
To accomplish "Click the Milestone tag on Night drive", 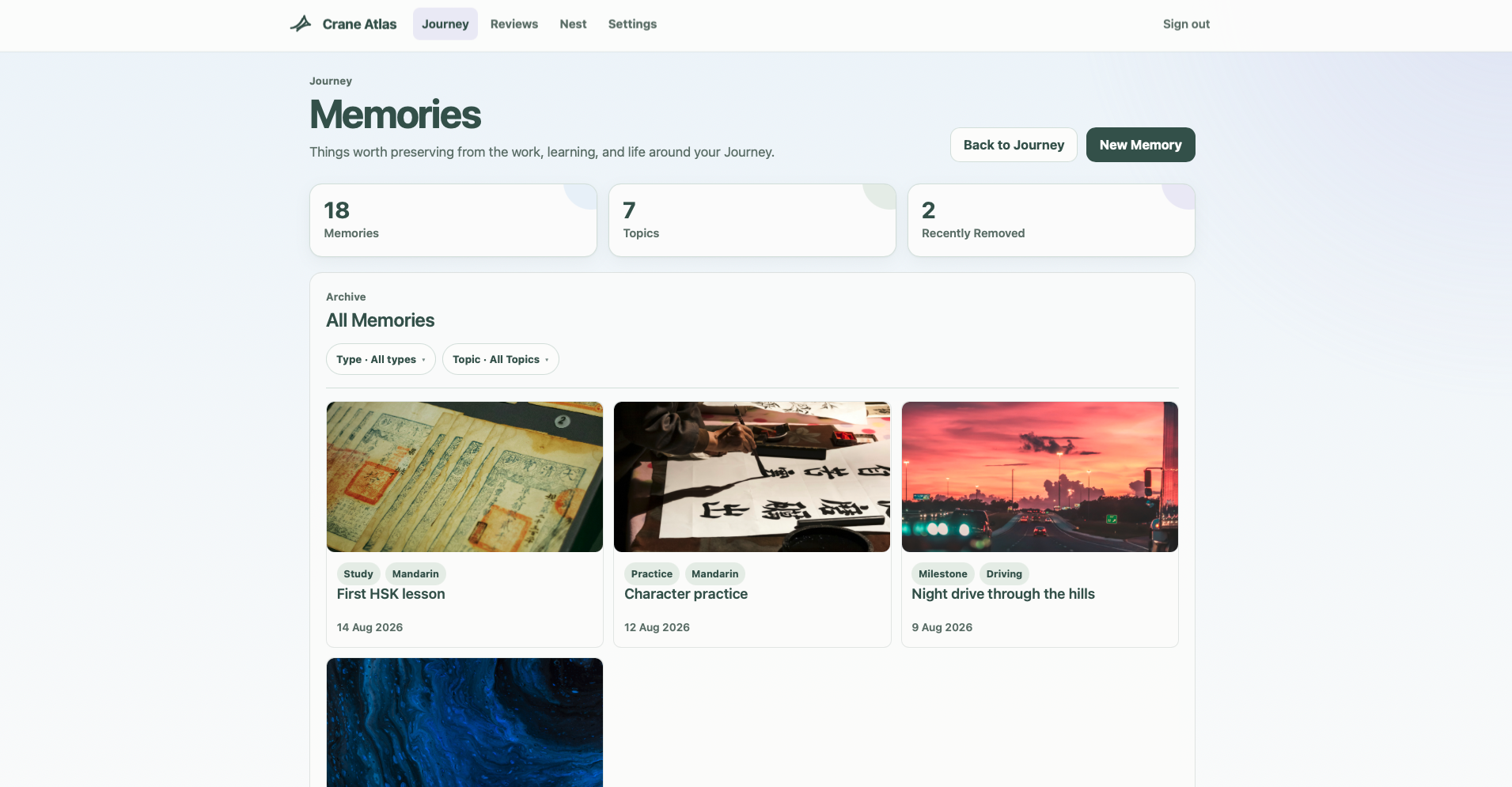I will [943, 574].
